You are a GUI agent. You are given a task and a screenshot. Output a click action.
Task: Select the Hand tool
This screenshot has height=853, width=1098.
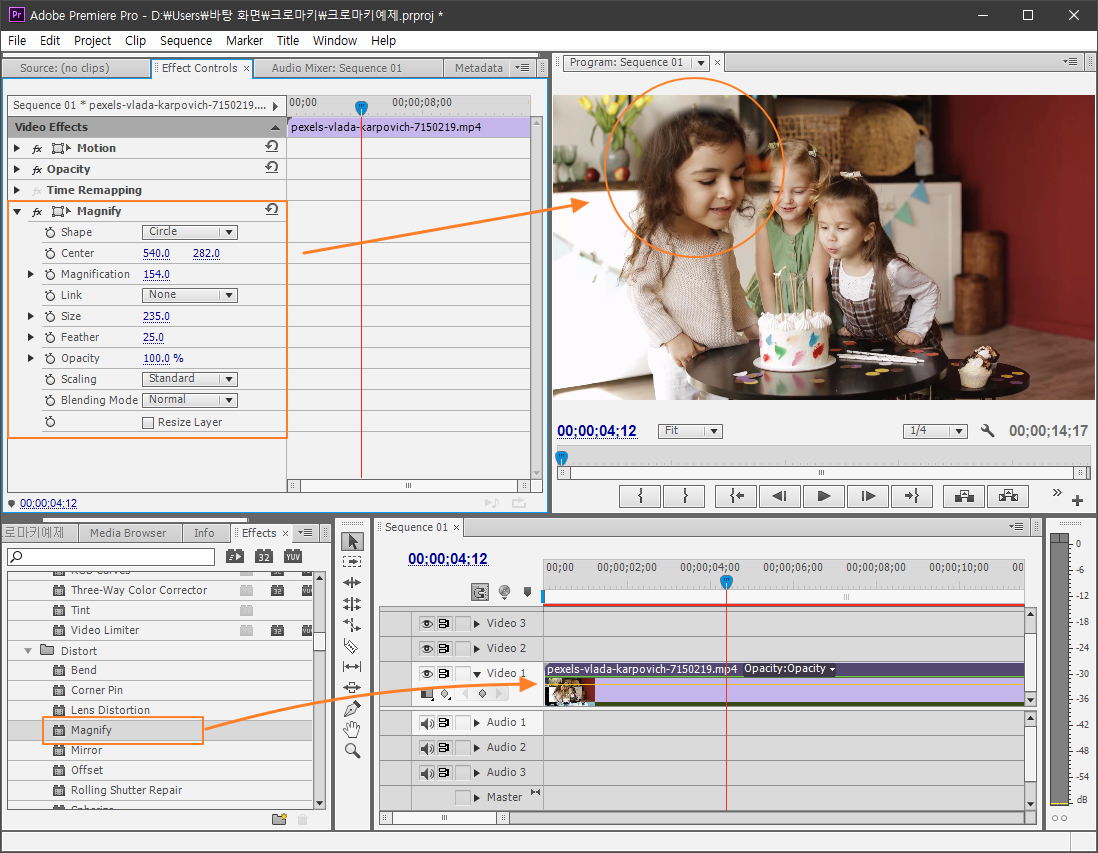point(352,730)
